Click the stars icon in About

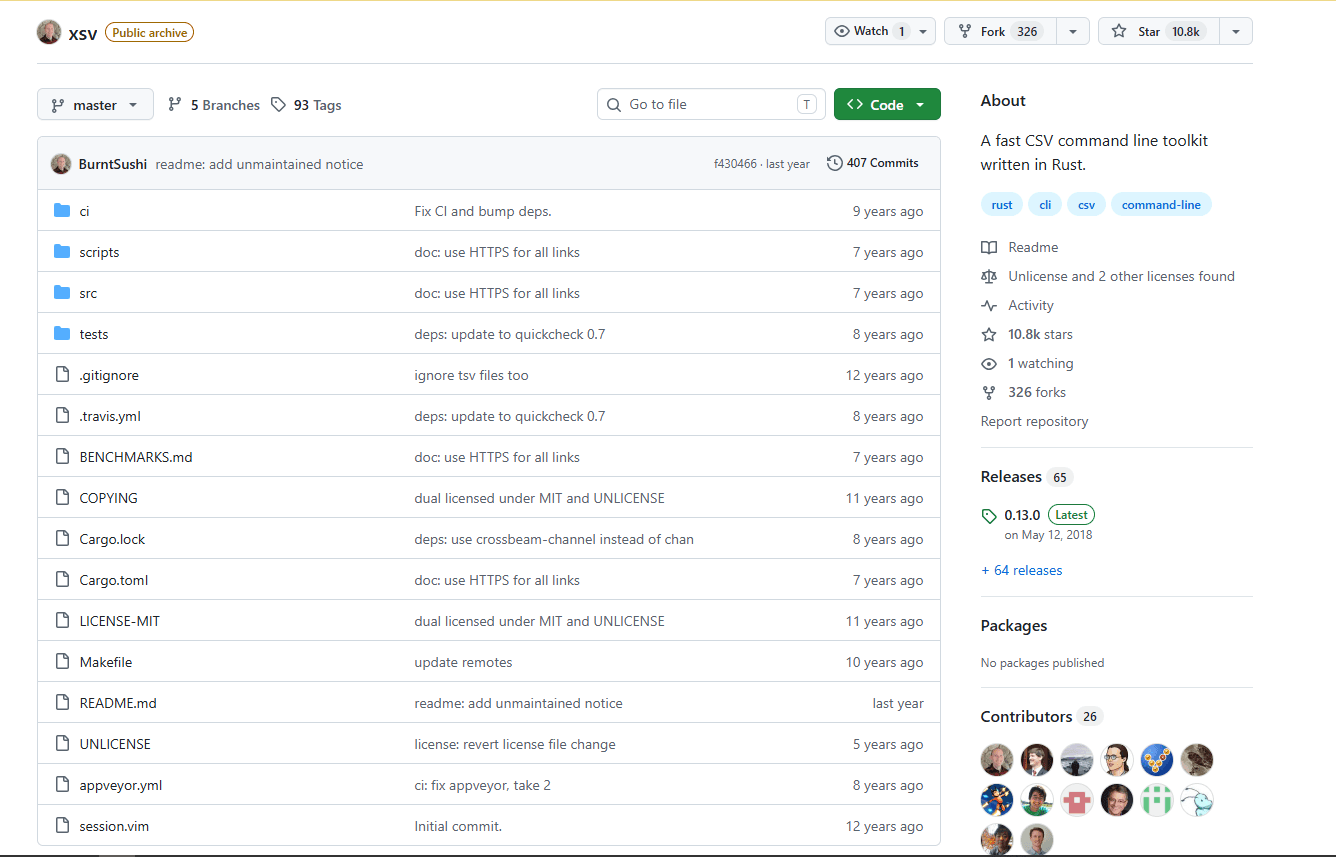(989, 334)
